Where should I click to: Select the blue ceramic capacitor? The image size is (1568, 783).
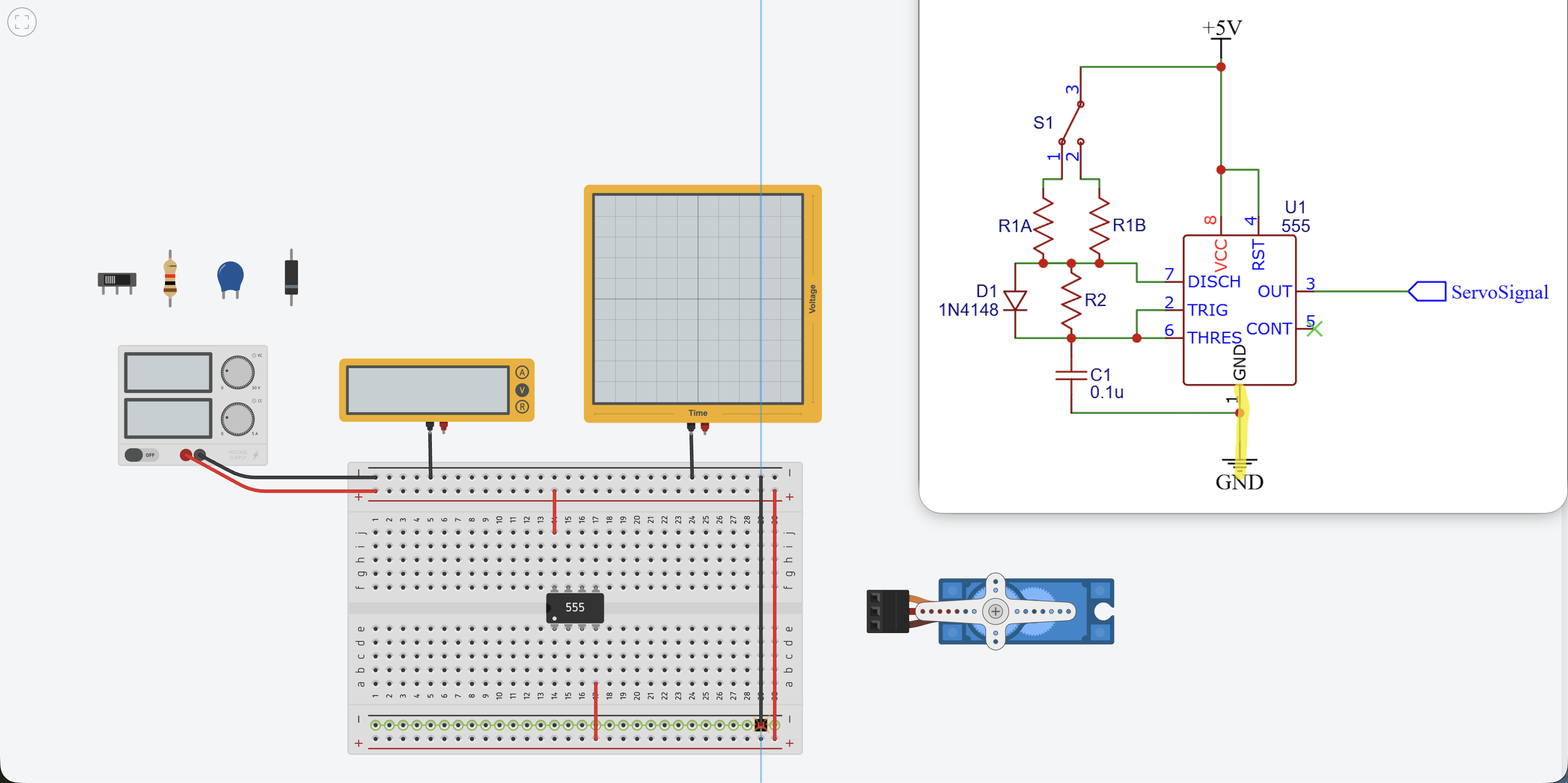tap(230, 280)
